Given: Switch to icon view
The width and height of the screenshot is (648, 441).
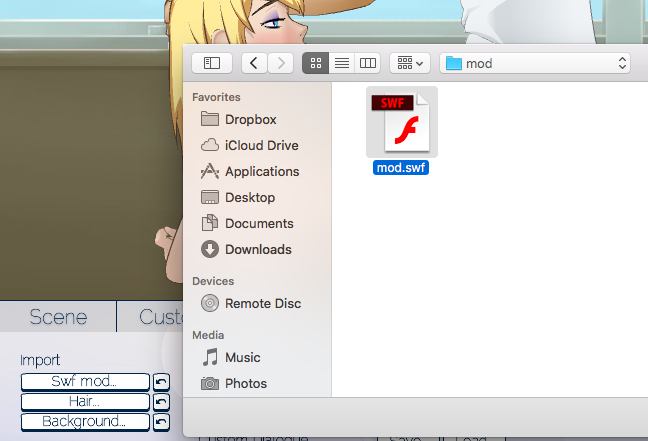Looking at the screenshot, I should tap(316, 63).
